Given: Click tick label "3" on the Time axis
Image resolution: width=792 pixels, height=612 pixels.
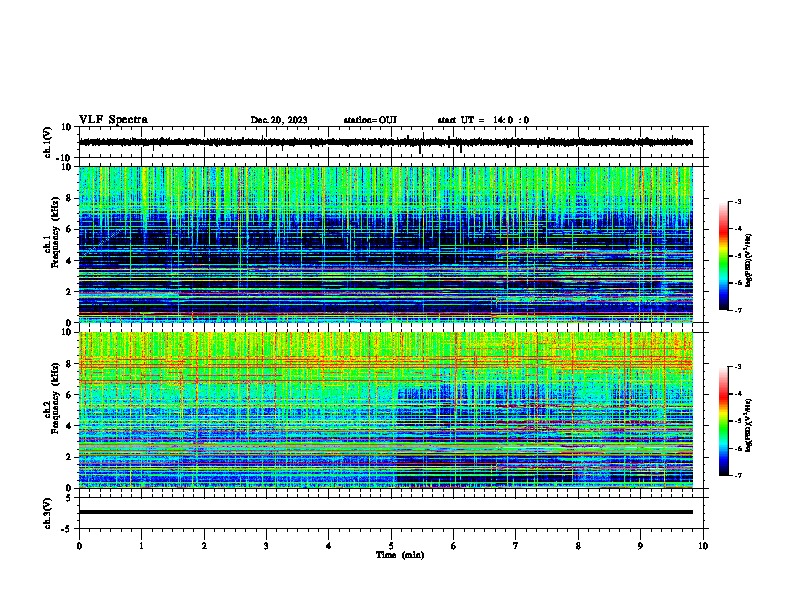Looking at the screenshot, I should click(266, 546).
